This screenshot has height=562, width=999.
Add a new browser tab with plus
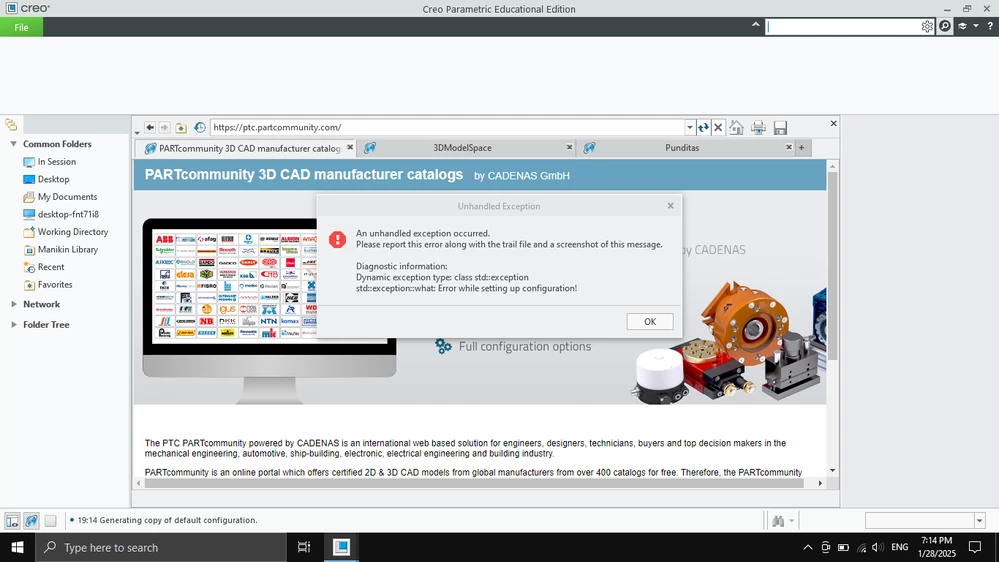[801, 148]
